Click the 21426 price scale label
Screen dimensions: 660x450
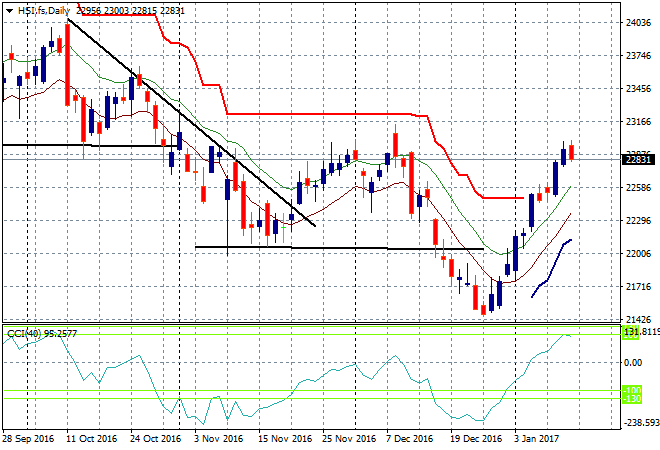pyautogui.click(x=639, y=320)
